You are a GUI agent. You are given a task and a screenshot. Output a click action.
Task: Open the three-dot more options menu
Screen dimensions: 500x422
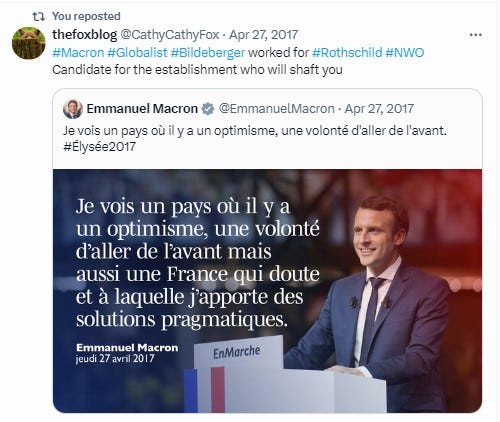coord(475,35)
